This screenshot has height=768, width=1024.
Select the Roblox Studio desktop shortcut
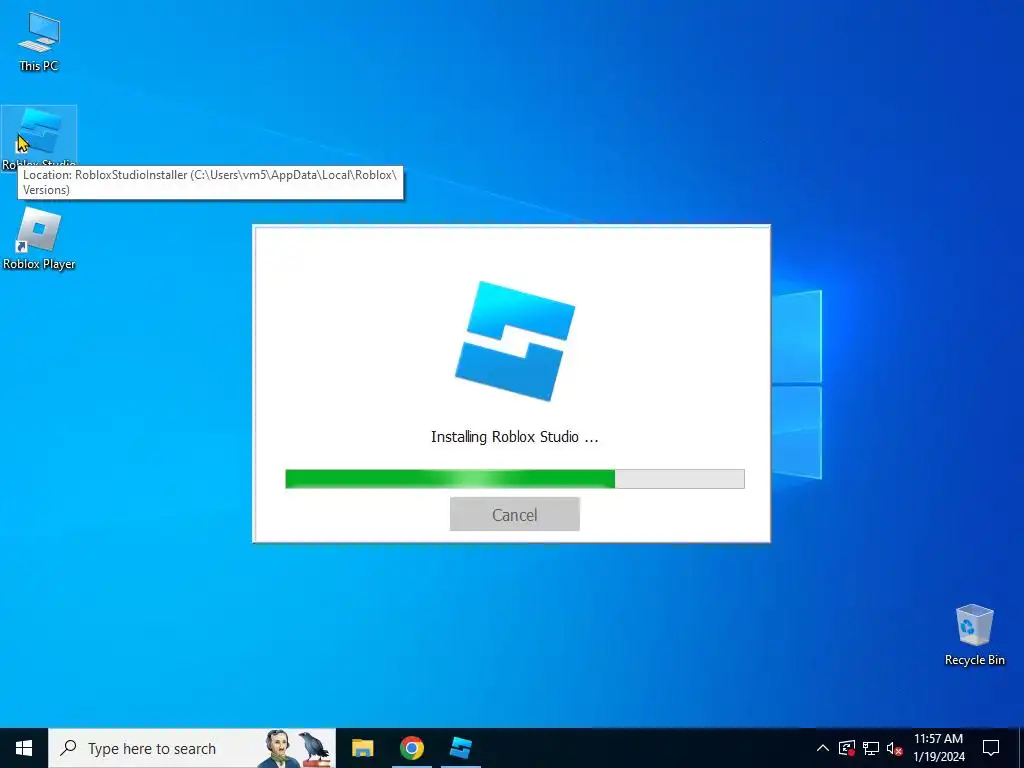pyautogui.click(x=39, y=138)
